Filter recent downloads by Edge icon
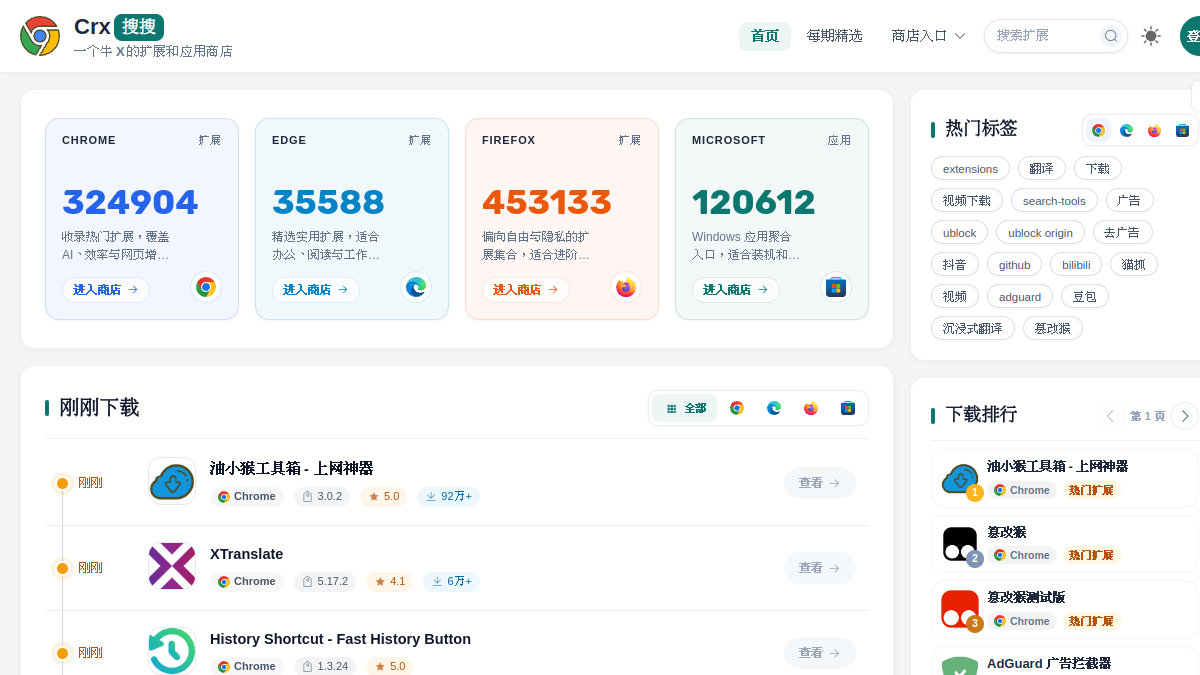The image size is (1200, 675). 774,408
